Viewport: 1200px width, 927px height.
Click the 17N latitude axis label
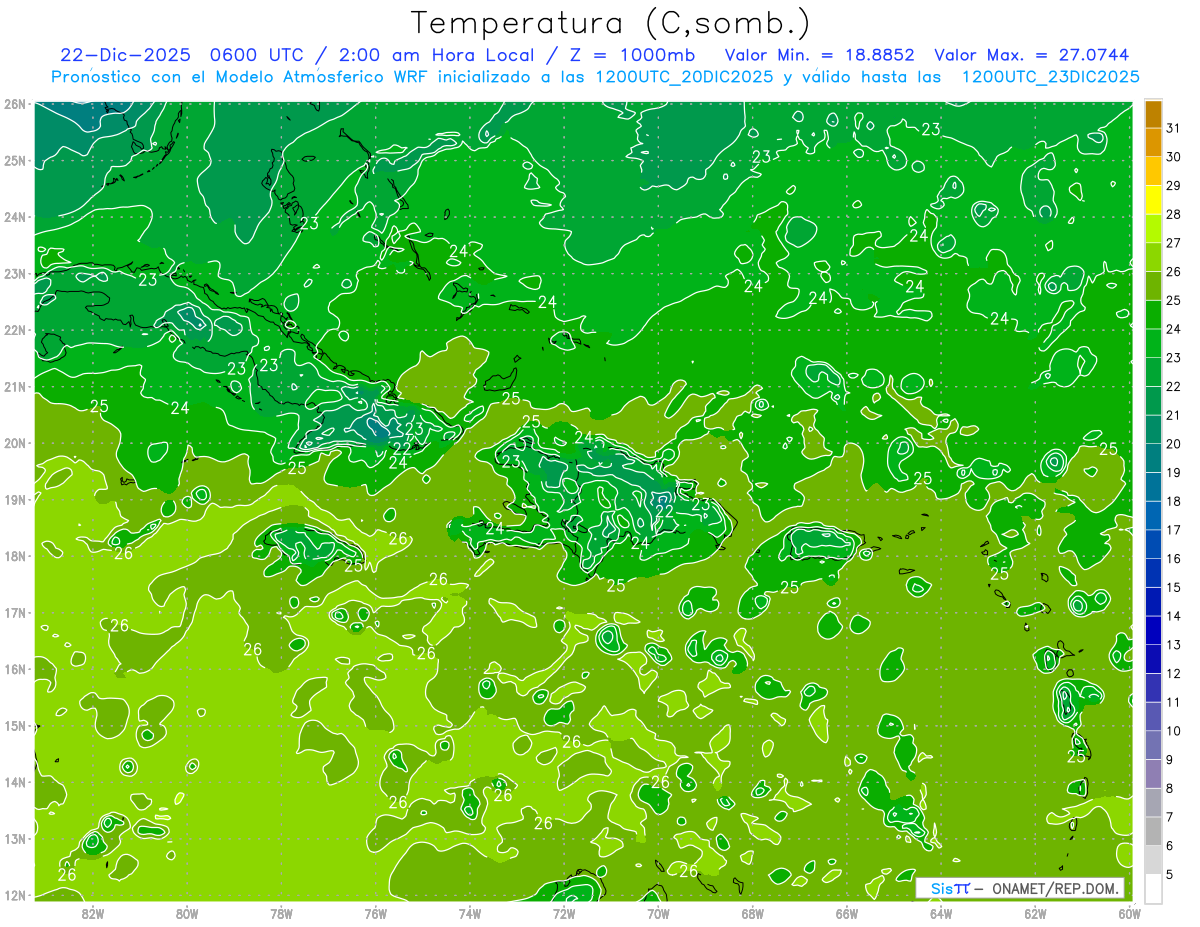click(14, 612)
